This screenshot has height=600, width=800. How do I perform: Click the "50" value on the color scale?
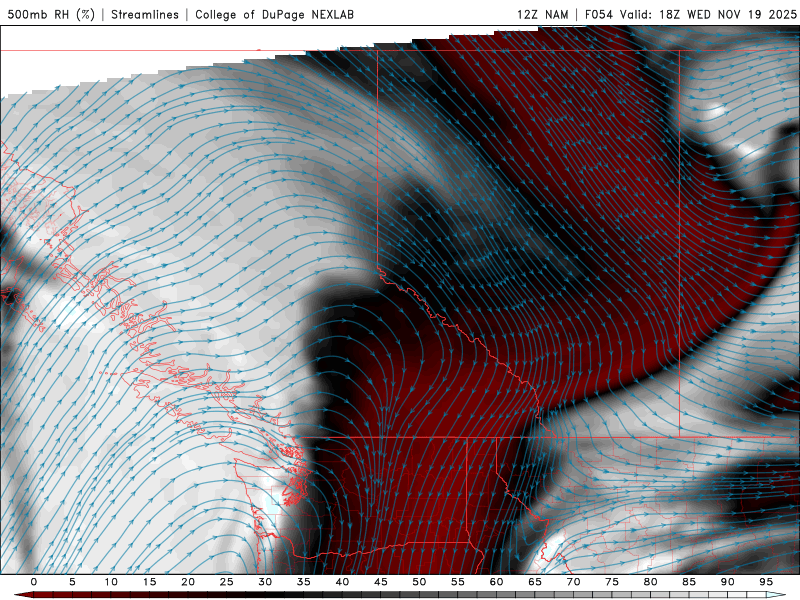point(419,582)
